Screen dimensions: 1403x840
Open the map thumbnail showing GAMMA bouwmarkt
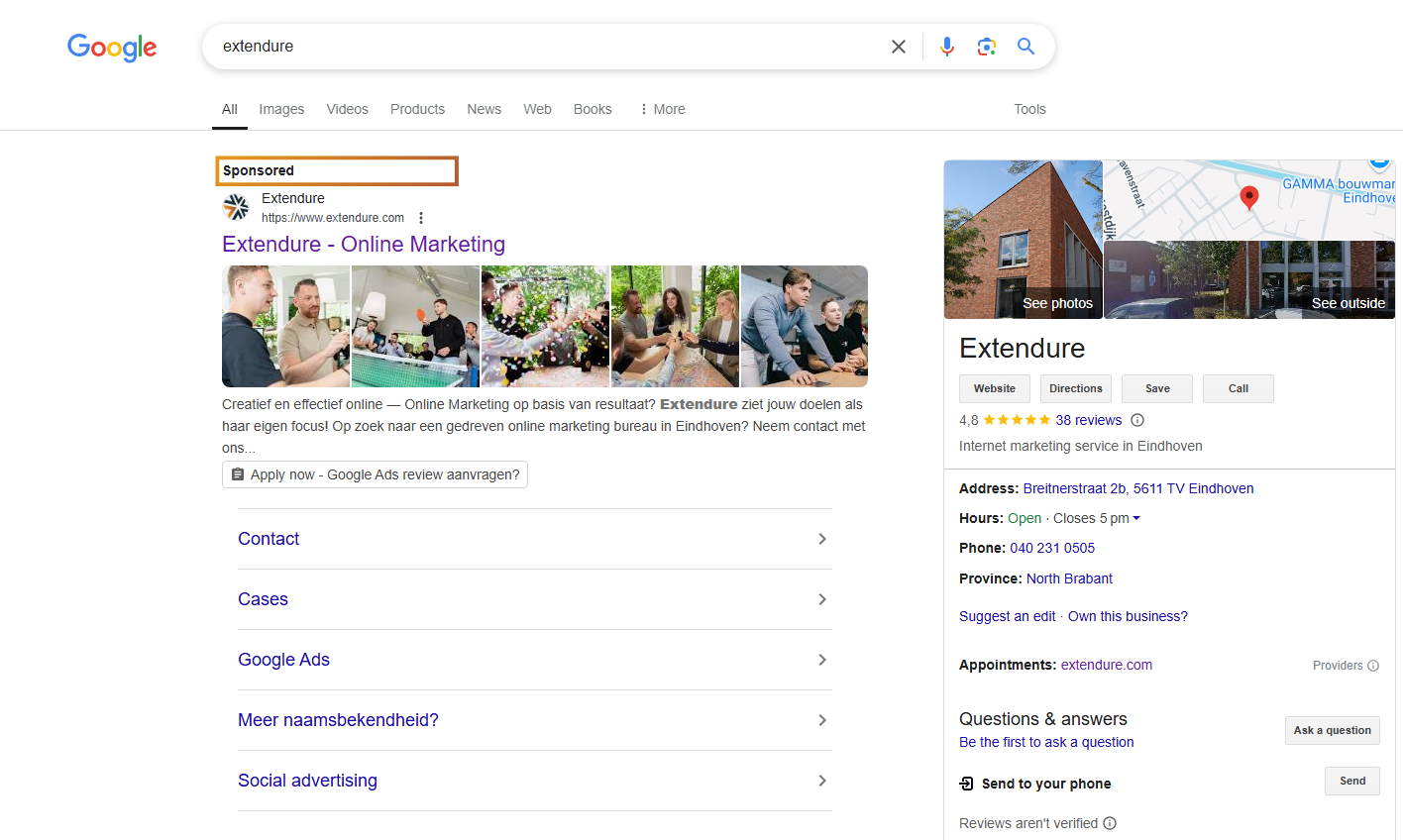1249,200
